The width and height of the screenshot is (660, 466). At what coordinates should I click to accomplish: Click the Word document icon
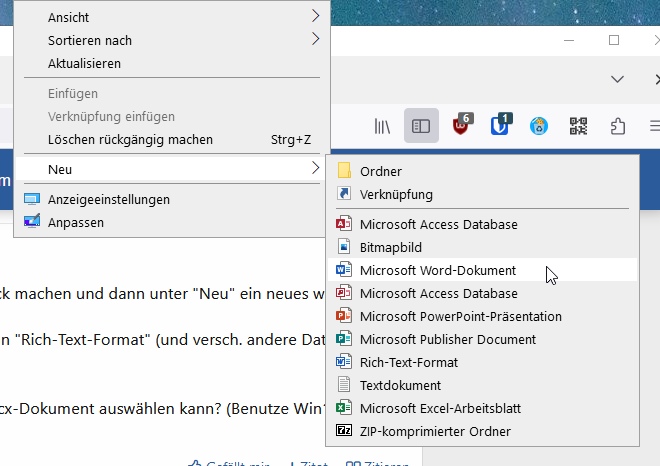tap(344, 269)
